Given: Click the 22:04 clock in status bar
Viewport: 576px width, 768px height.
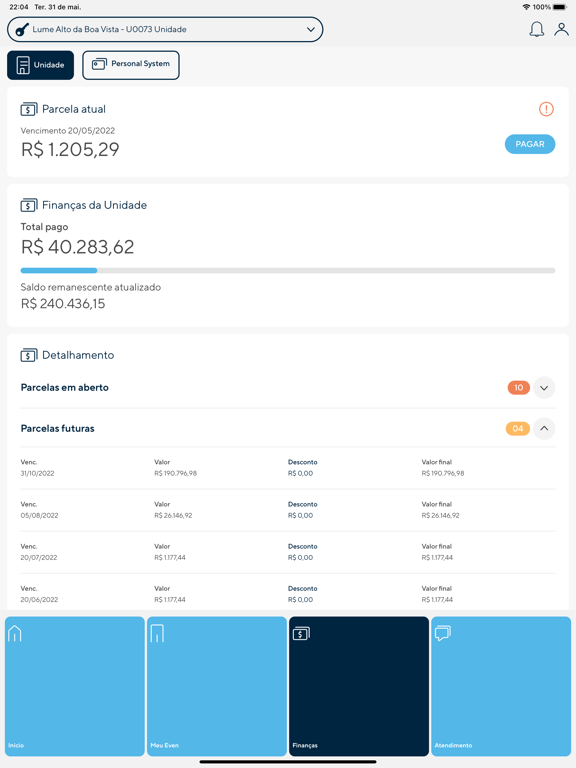Looking at the screenshot, I should tap(19, 7).
